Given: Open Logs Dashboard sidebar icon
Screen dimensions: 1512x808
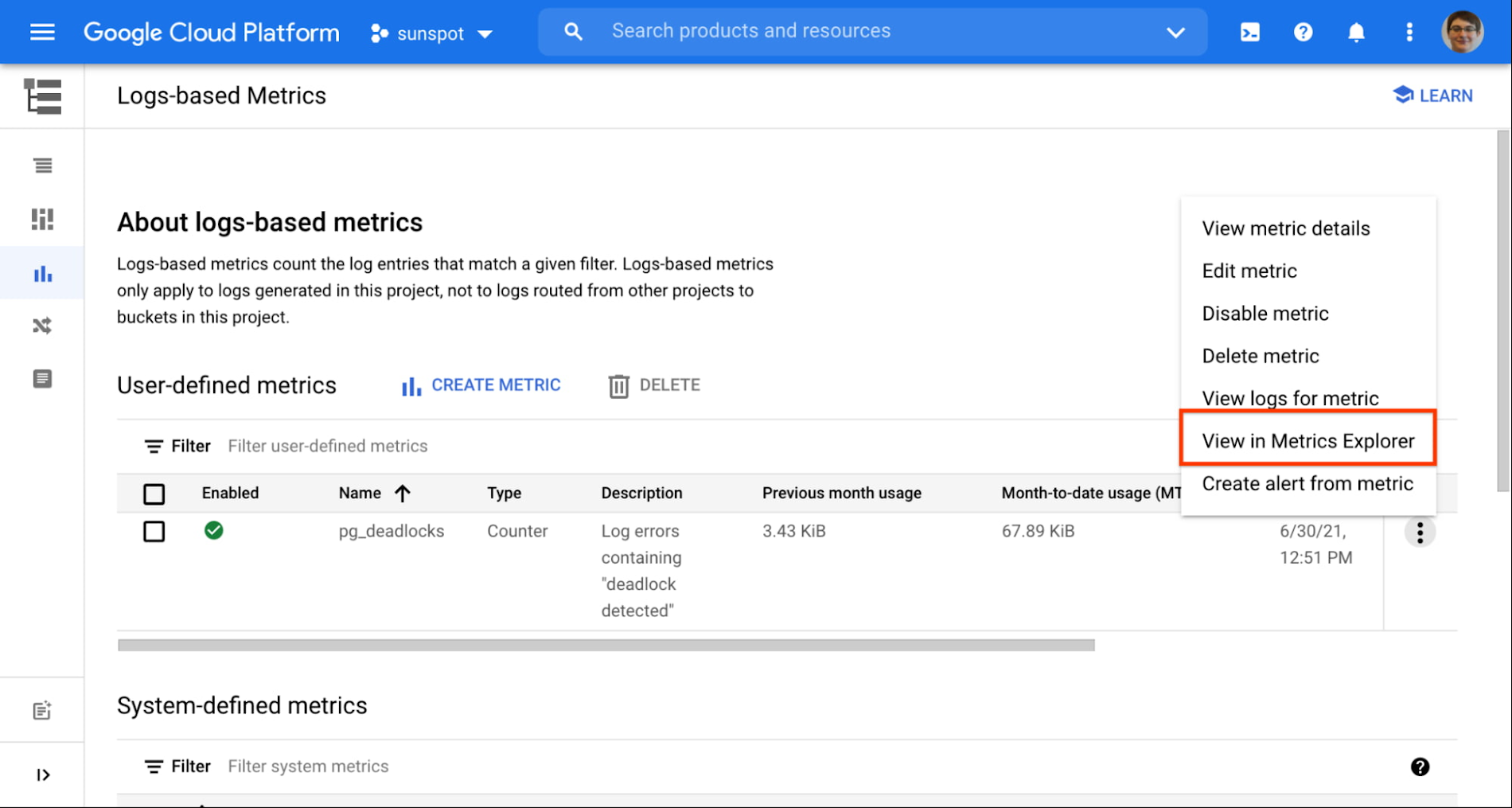Looking at the screenshot, I should pyautogui.click(x=42, y=219).
